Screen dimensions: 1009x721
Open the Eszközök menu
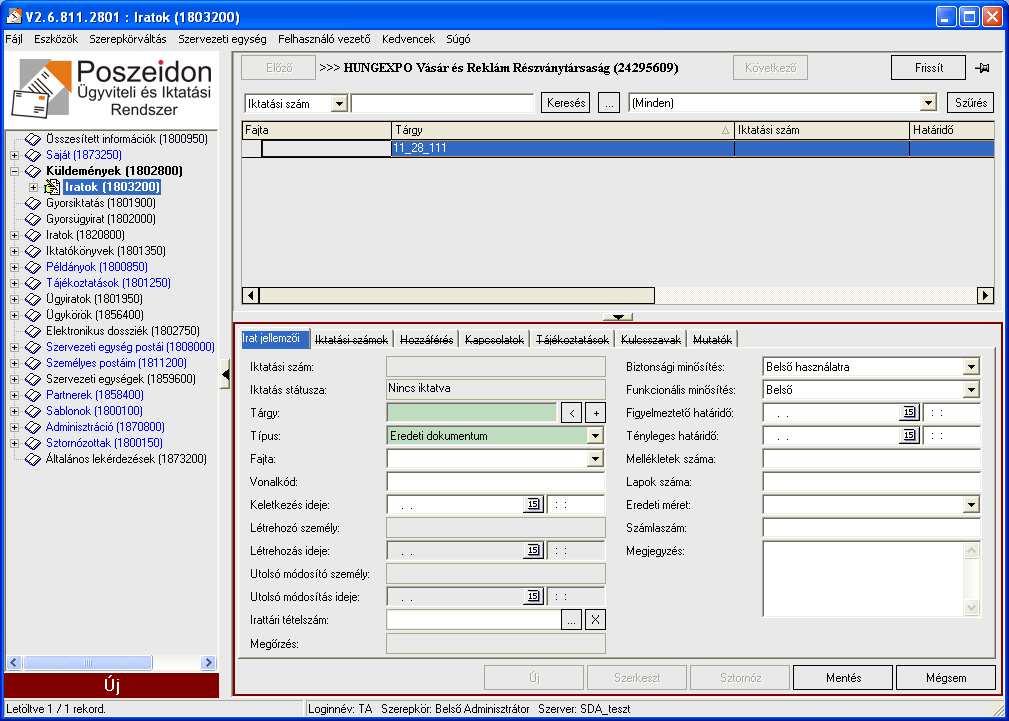[x=56, y=39]
